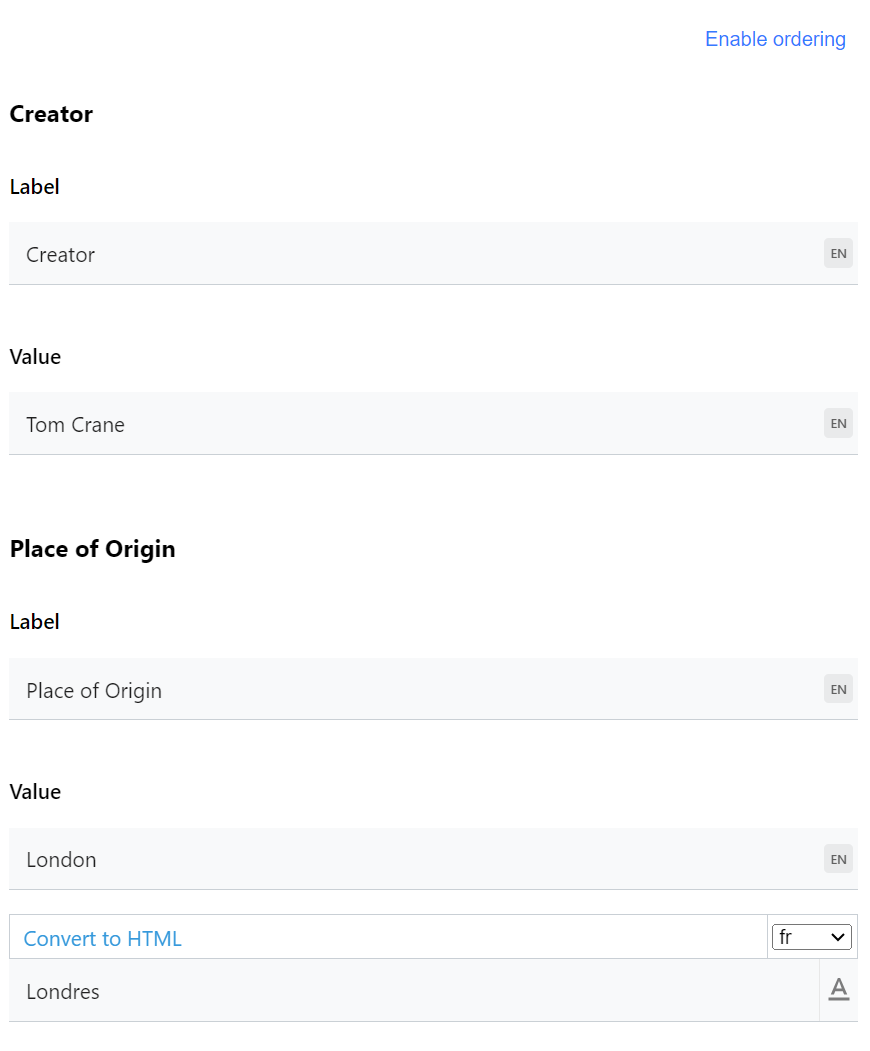This screenshot has height=1051, width=870.
Task: Click the EN badge on Creator label field
Action: pyautogui.click(x=838, y=254)
